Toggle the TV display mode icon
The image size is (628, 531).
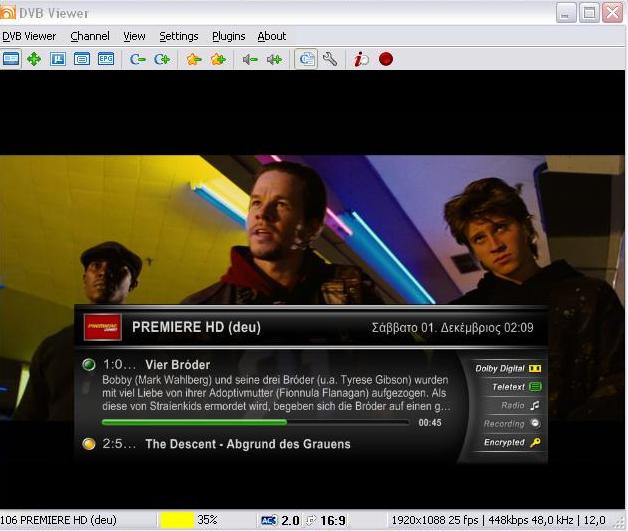tap(10, 59)
